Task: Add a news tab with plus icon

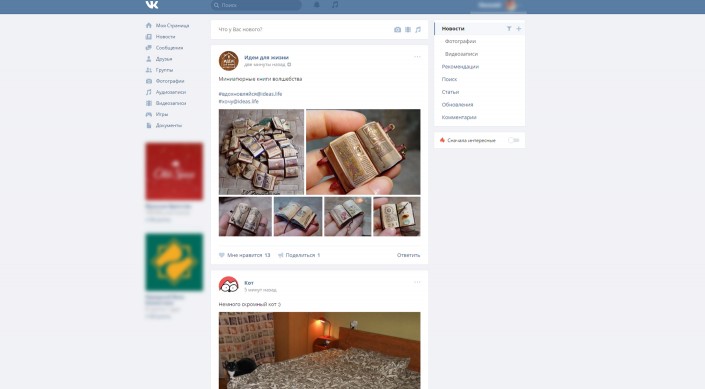Action: click(x=518, y=28)
